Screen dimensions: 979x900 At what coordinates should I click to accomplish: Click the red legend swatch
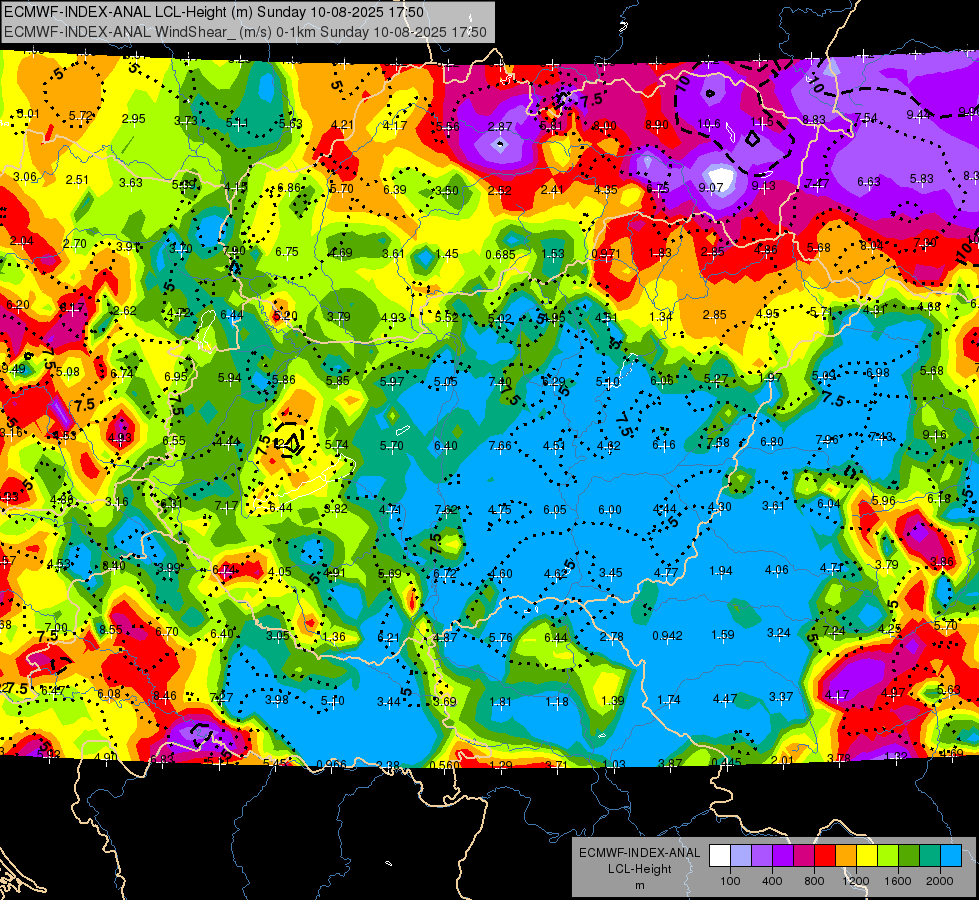pos(825,856)
